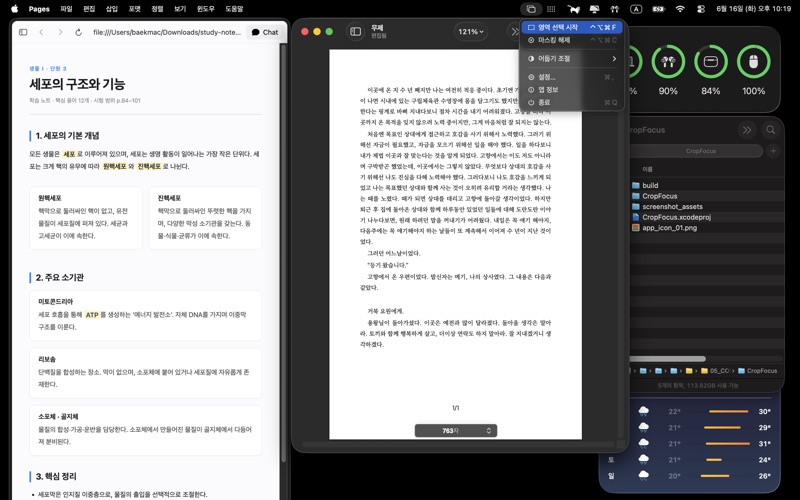
Task: Click the file:///Users/baekmac address field
Action: [167, 32]
